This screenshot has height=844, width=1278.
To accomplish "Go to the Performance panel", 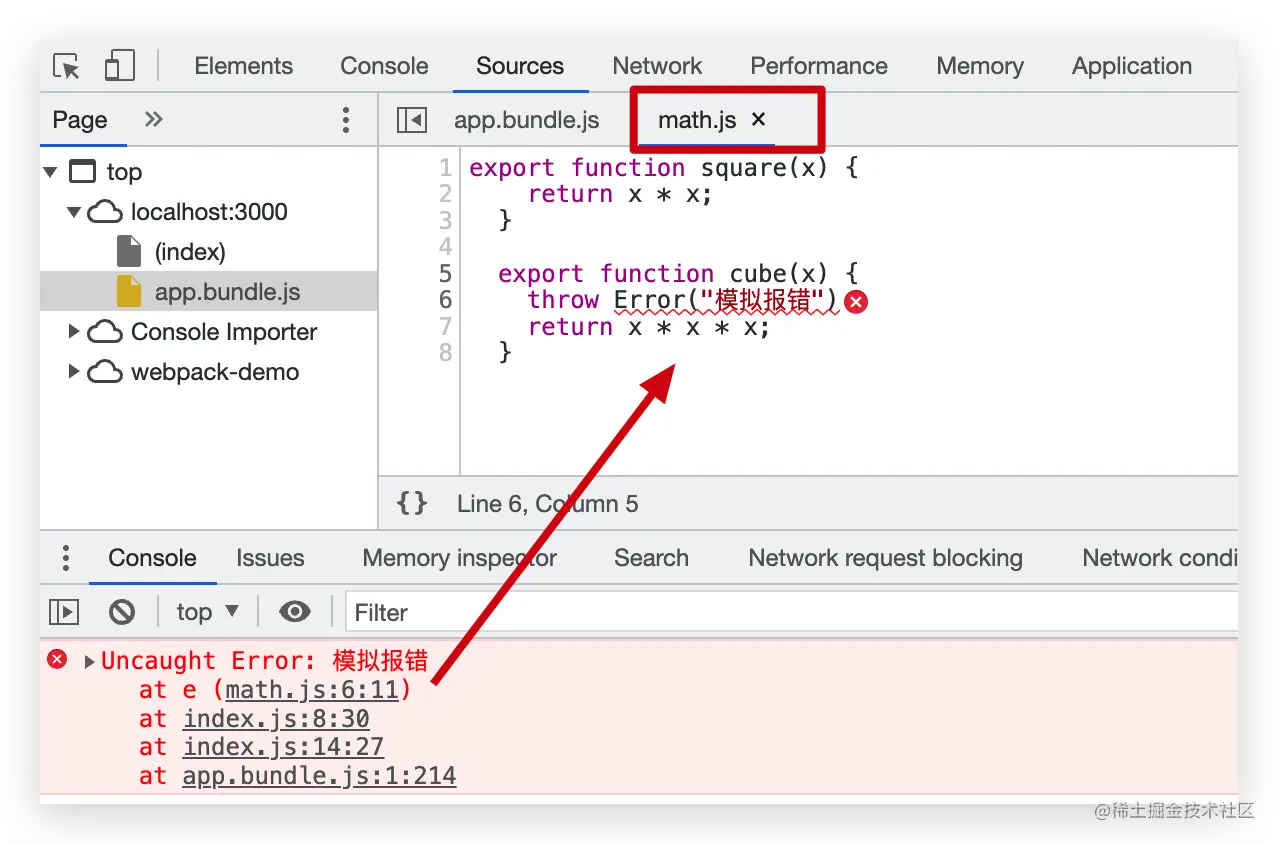I will (819, 66).
